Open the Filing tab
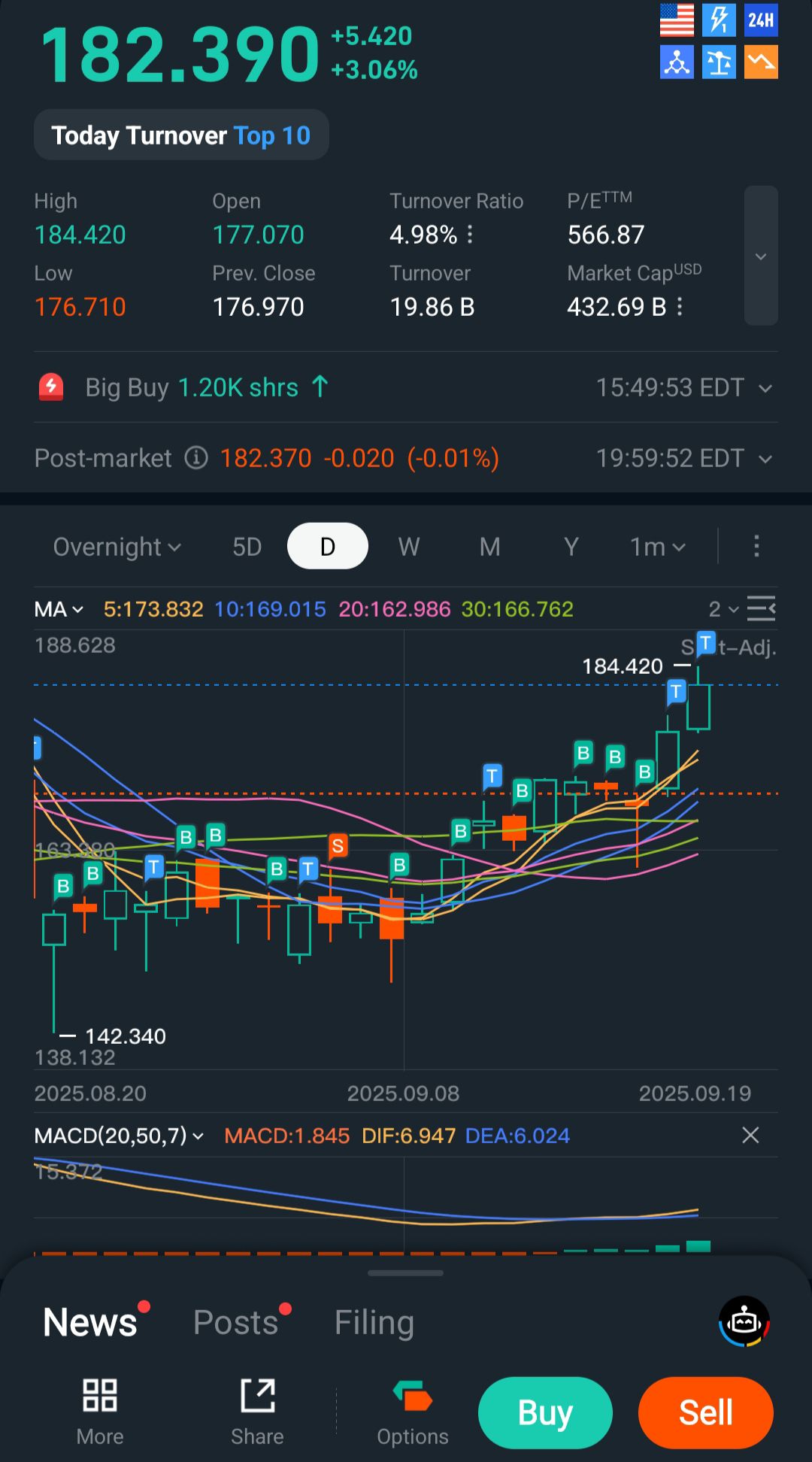Screen dimensions: 812x1462 click(x=374, y=1322)
